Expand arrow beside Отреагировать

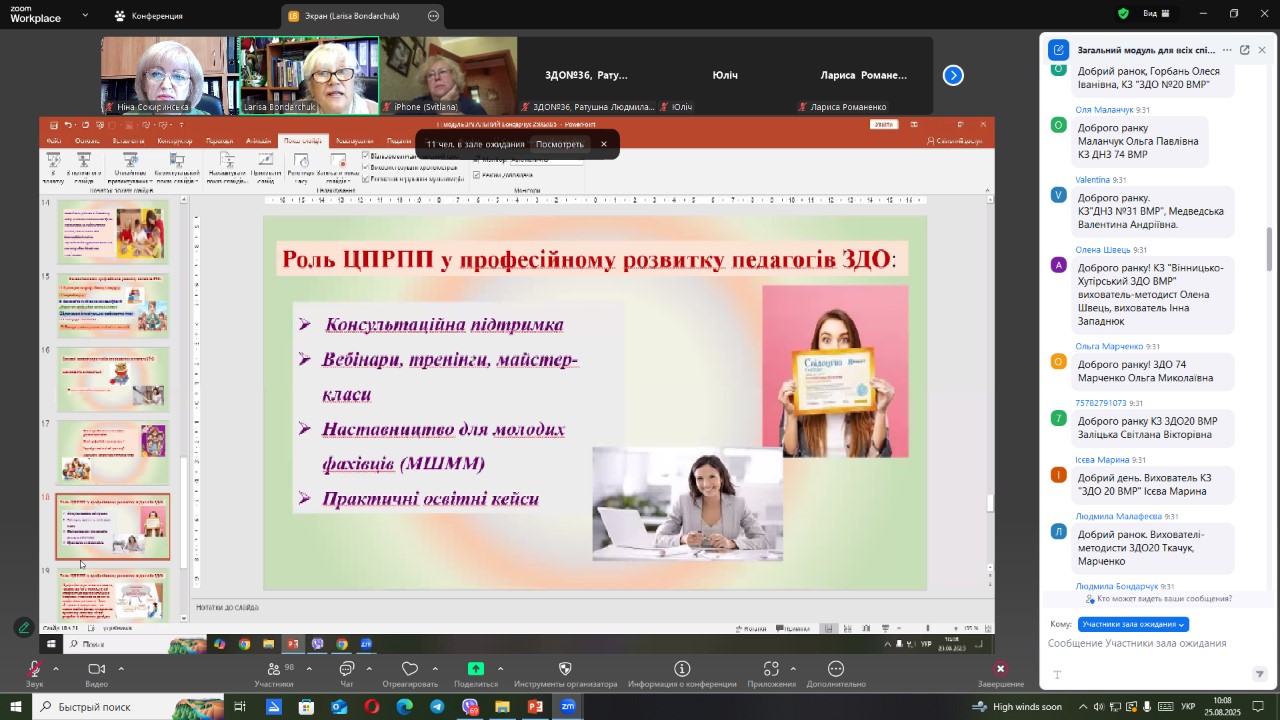tap(435, 668)
